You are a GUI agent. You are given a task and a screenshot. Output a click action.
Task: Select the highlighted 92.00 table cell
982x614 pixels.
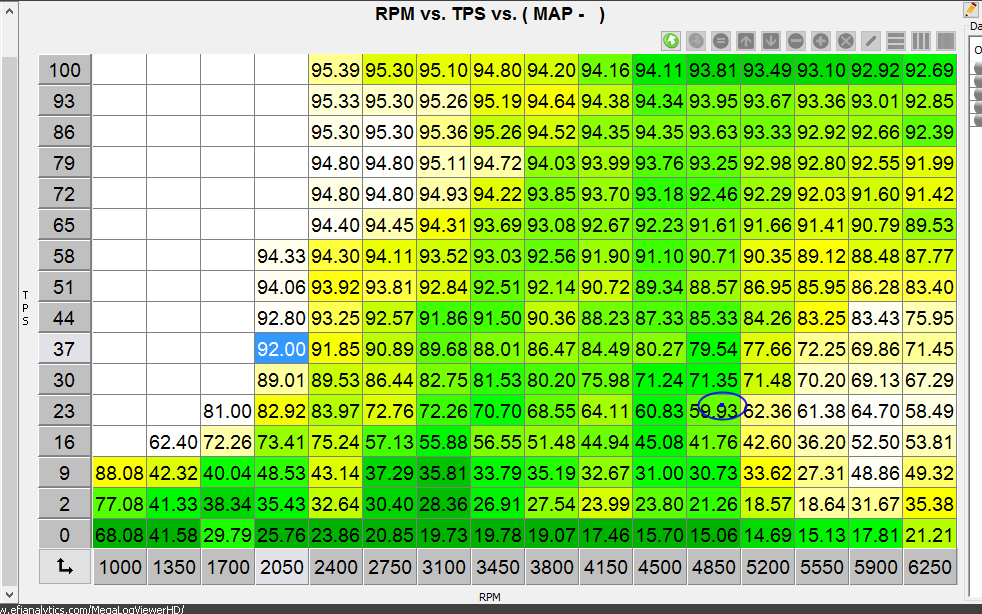click(x=281, y=350)
